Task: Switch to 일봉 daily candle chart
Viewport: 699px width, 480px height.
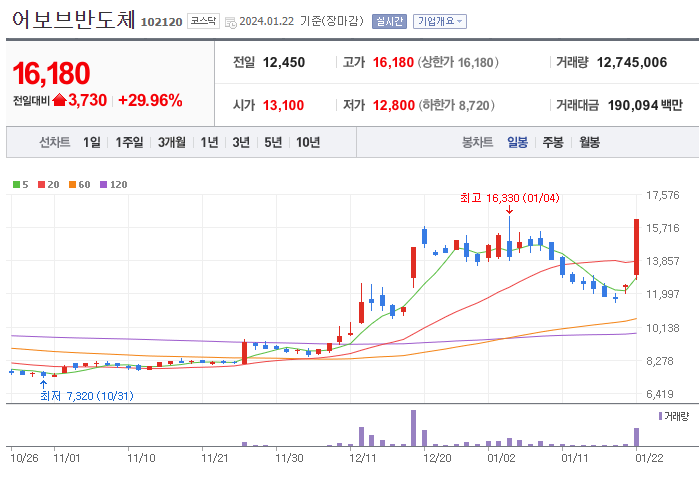Action: 517,142
